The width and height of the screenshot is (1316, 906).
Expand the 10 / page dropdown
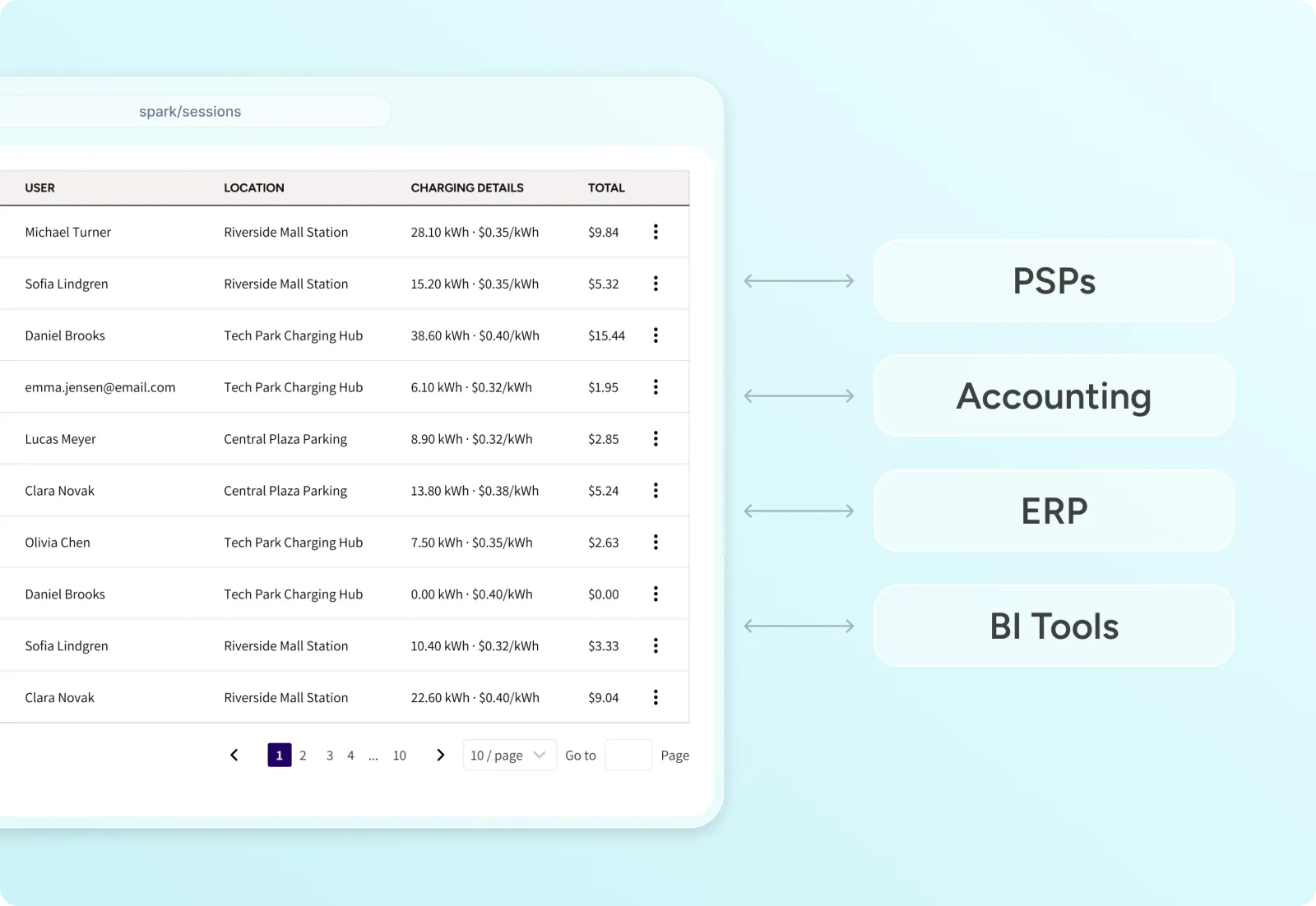(x=508, y=755)
